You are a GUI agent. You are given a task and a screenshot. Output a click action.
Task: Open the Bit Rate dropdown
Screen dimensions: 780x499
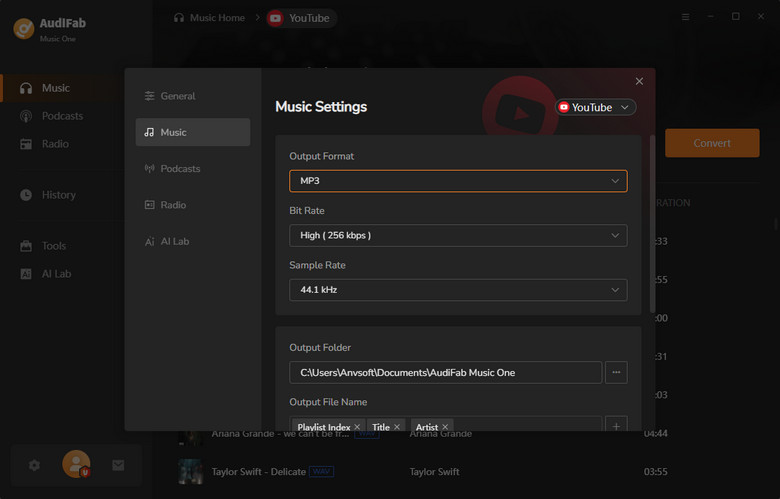[x=458, y=235]
